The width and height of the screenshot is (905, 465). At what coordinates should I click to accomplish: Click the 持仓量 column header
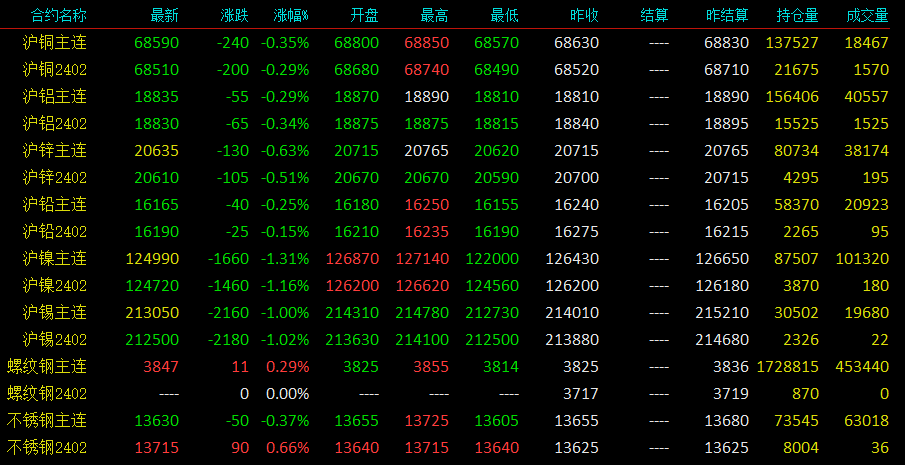point(798,16)
